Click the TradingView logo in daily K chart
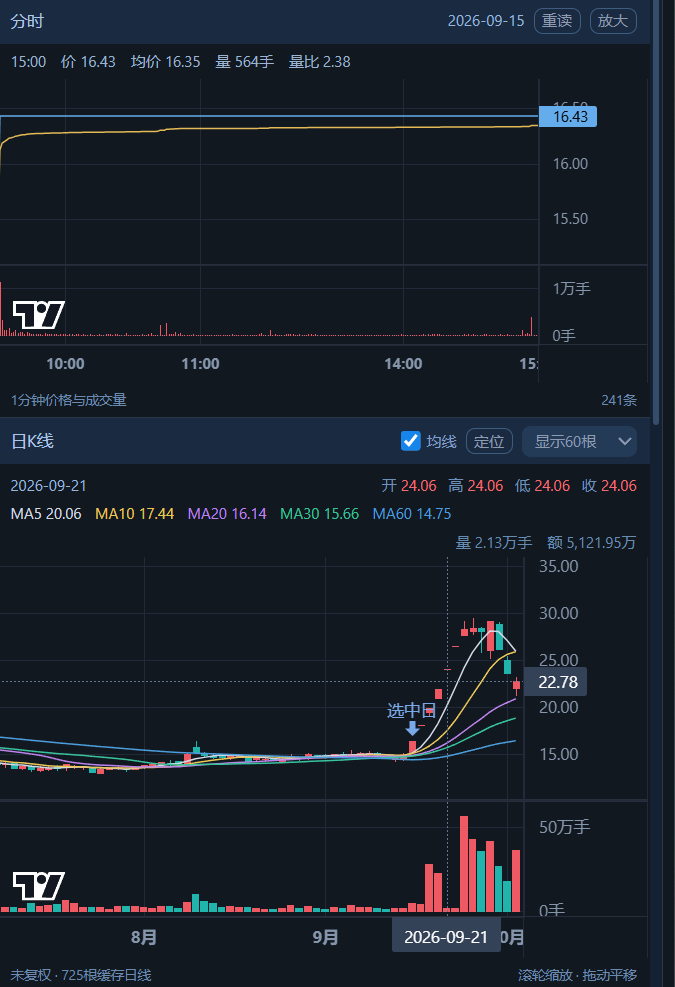The width and height of the screenshot is (675, 987). pyautogui.click(x=39, y=886)
